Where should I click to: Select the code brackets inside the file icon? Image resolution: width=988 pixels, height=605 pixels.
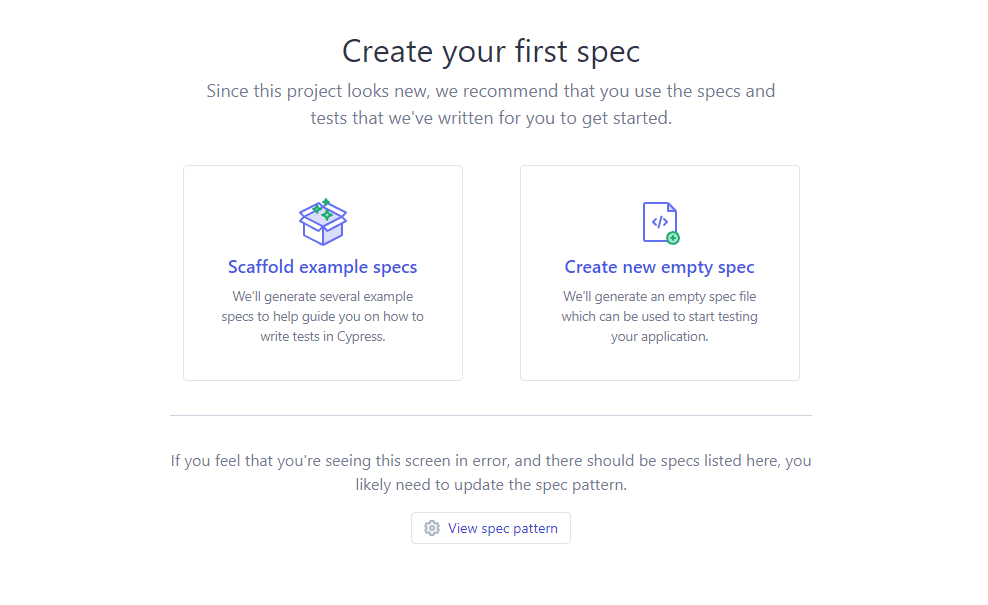660,222
